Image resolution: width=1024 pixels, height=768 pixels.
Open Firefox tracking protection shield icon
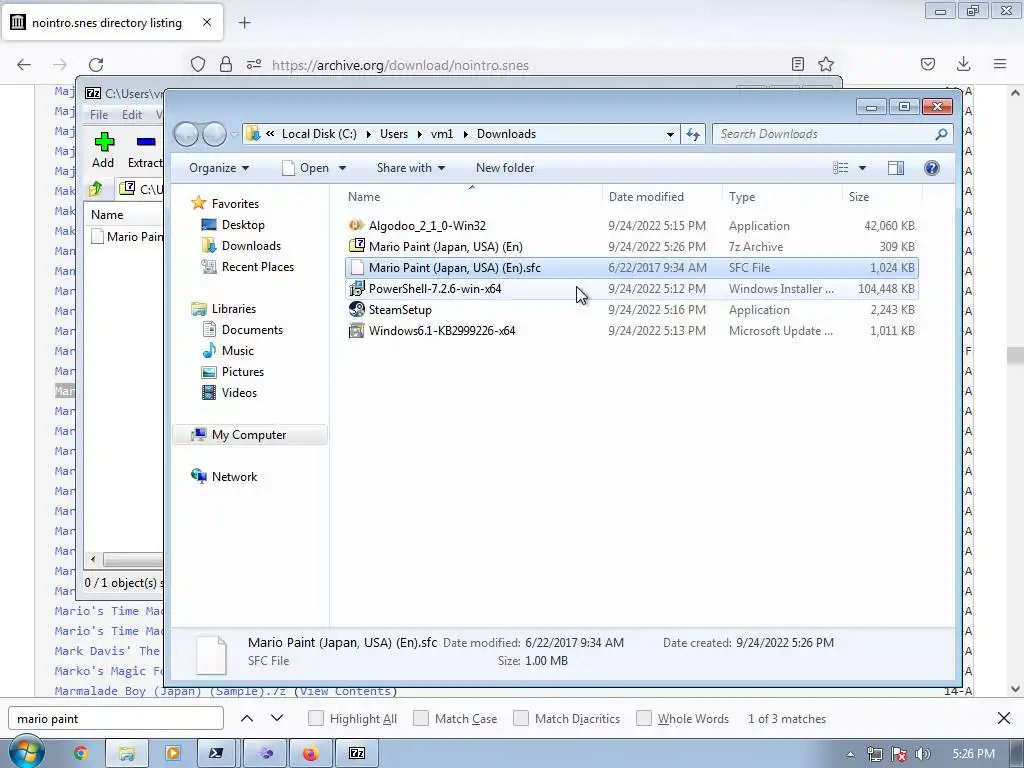click(198, 64)
